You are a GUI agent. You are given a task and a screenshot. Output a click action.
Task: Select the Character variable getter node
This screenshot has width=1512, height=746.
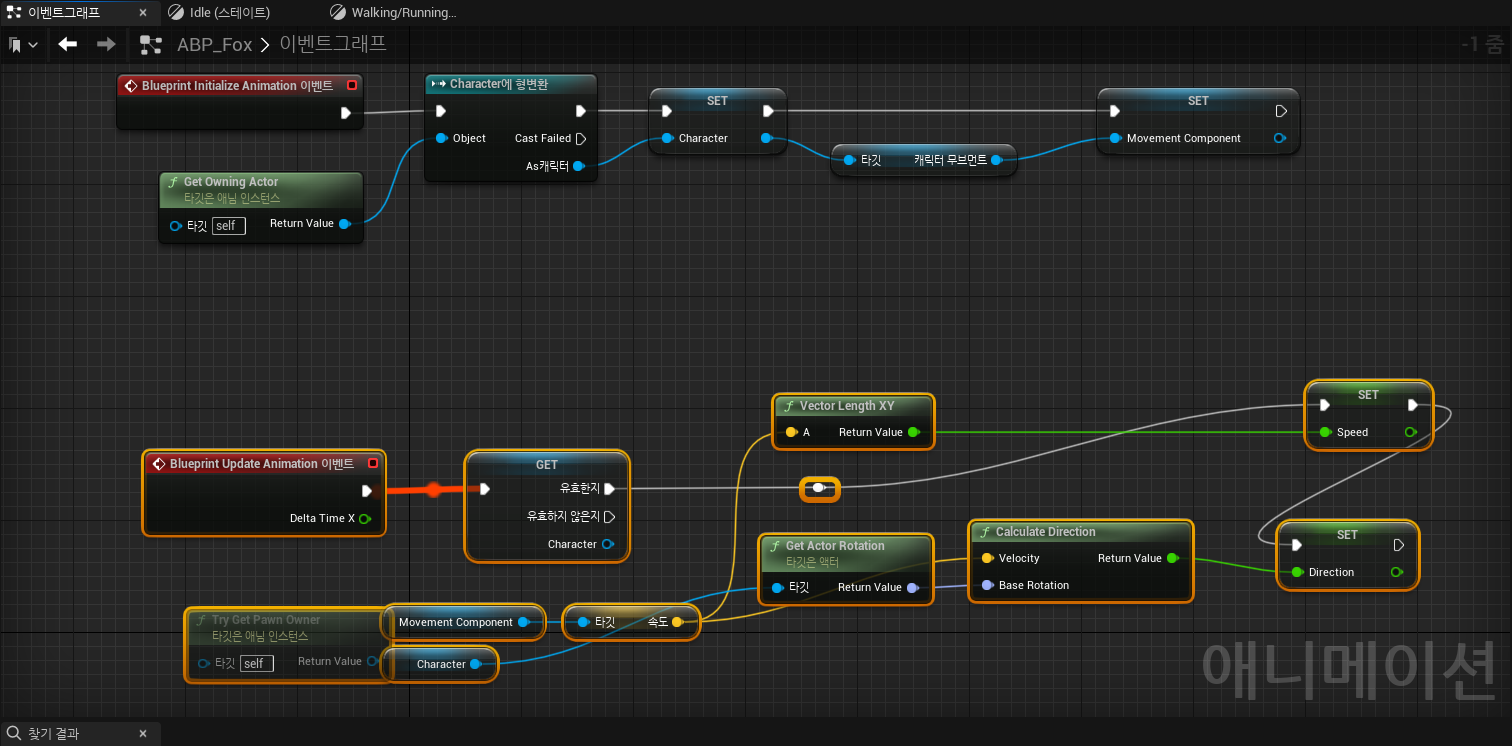(x=441, y=664)
